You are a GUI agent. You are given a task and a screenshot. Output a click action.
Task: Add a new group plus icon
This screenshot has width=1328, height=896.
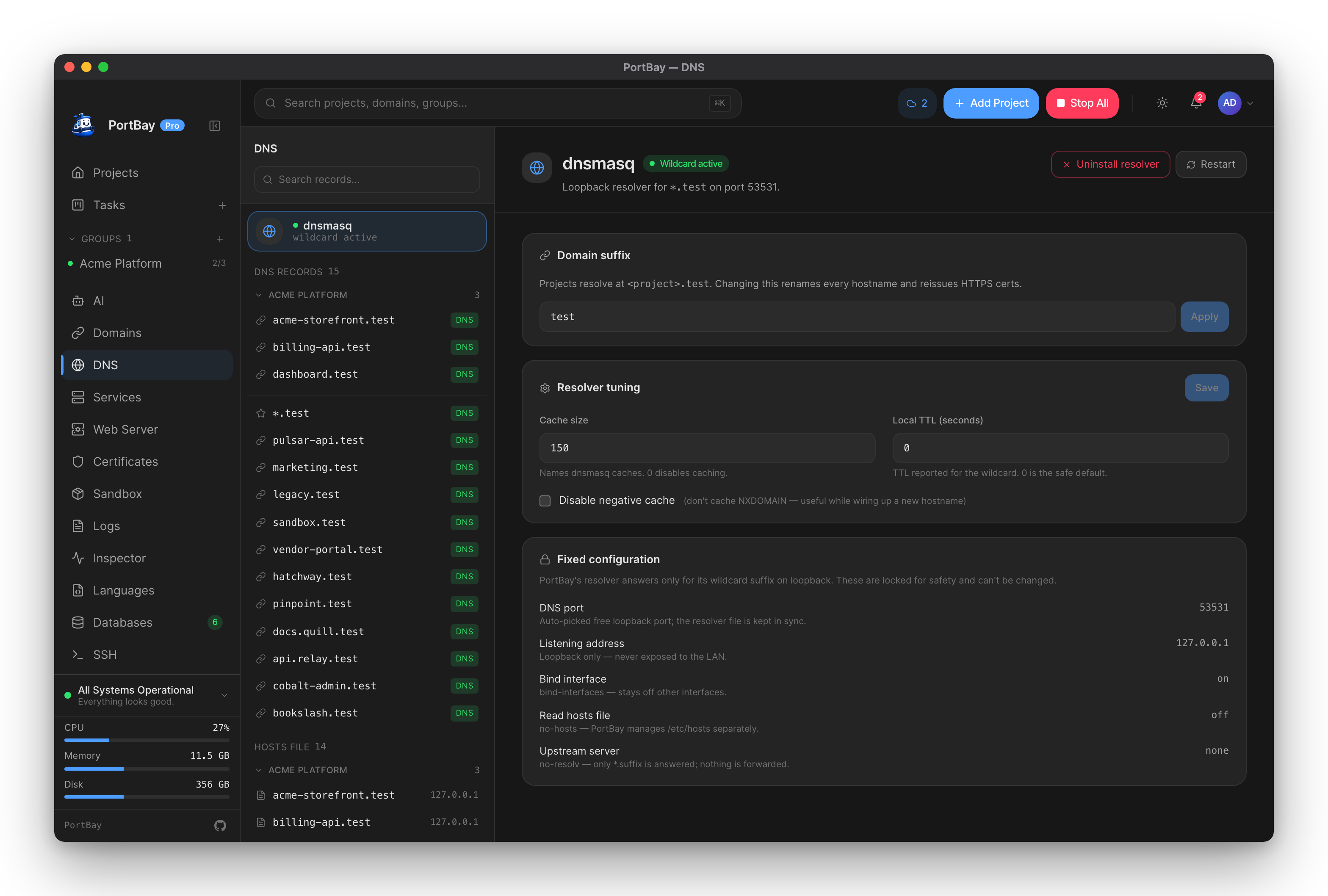(x=220, y=239)
